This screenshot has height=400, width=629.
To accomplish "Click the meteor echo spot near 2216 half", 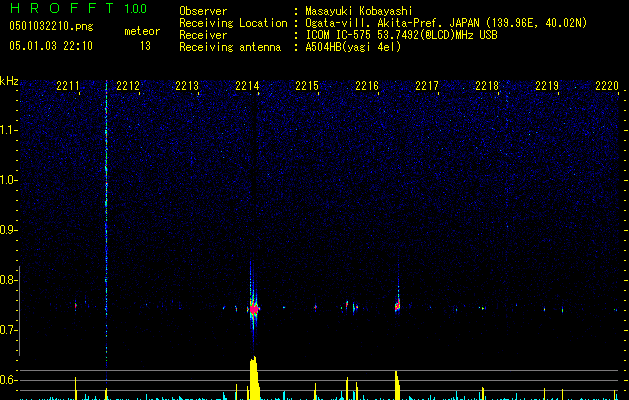I will pyautogui.click(x=398, y=305).
